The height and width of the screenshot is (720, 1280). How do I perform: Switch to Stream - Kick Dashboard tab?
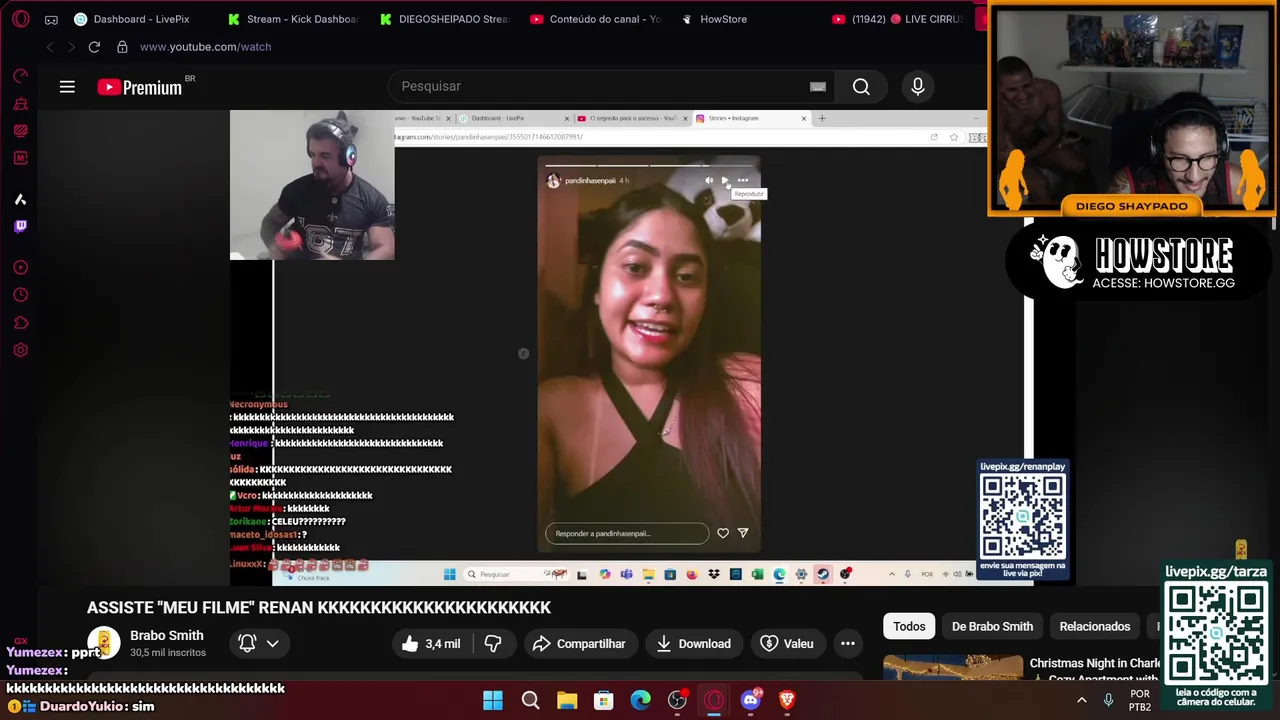[x=293, y=19]
